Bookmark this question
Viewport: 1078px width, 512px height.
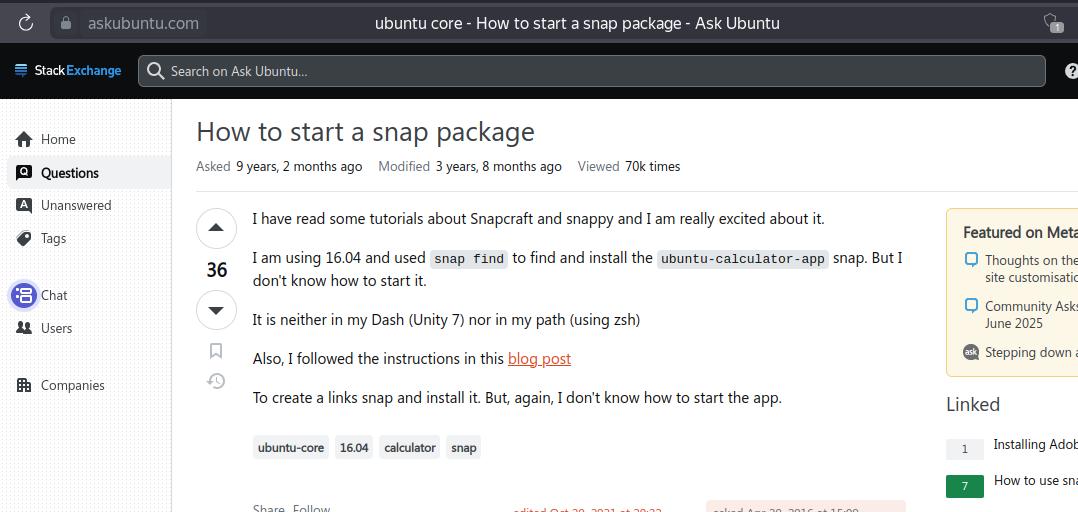tap(216, 350)
